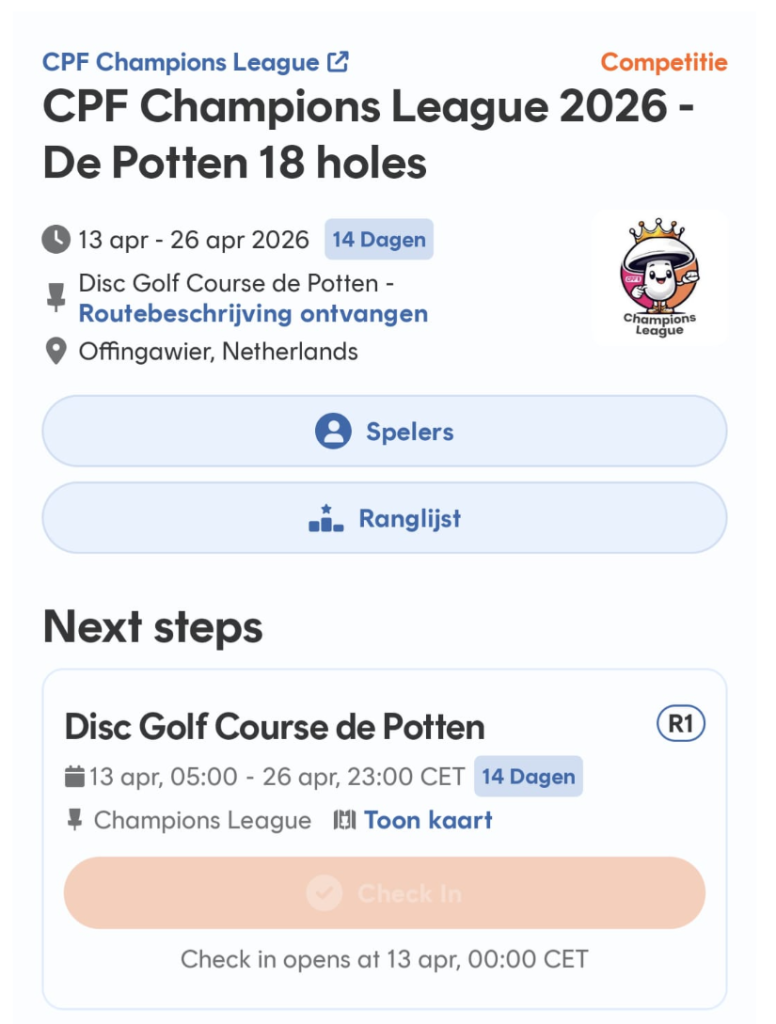The image size is (776, 1024).
Task: Show the course map via Toon kaart
Action: 428,821
